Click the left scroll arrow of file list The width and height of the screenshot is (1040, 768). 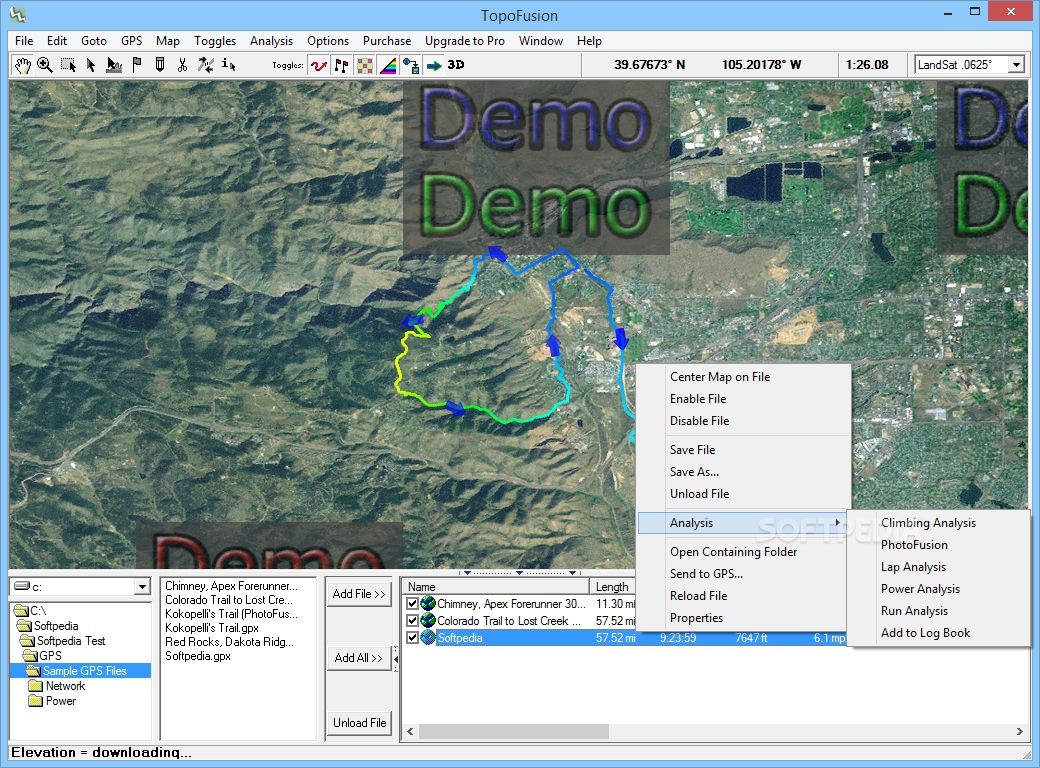[411, 732]
